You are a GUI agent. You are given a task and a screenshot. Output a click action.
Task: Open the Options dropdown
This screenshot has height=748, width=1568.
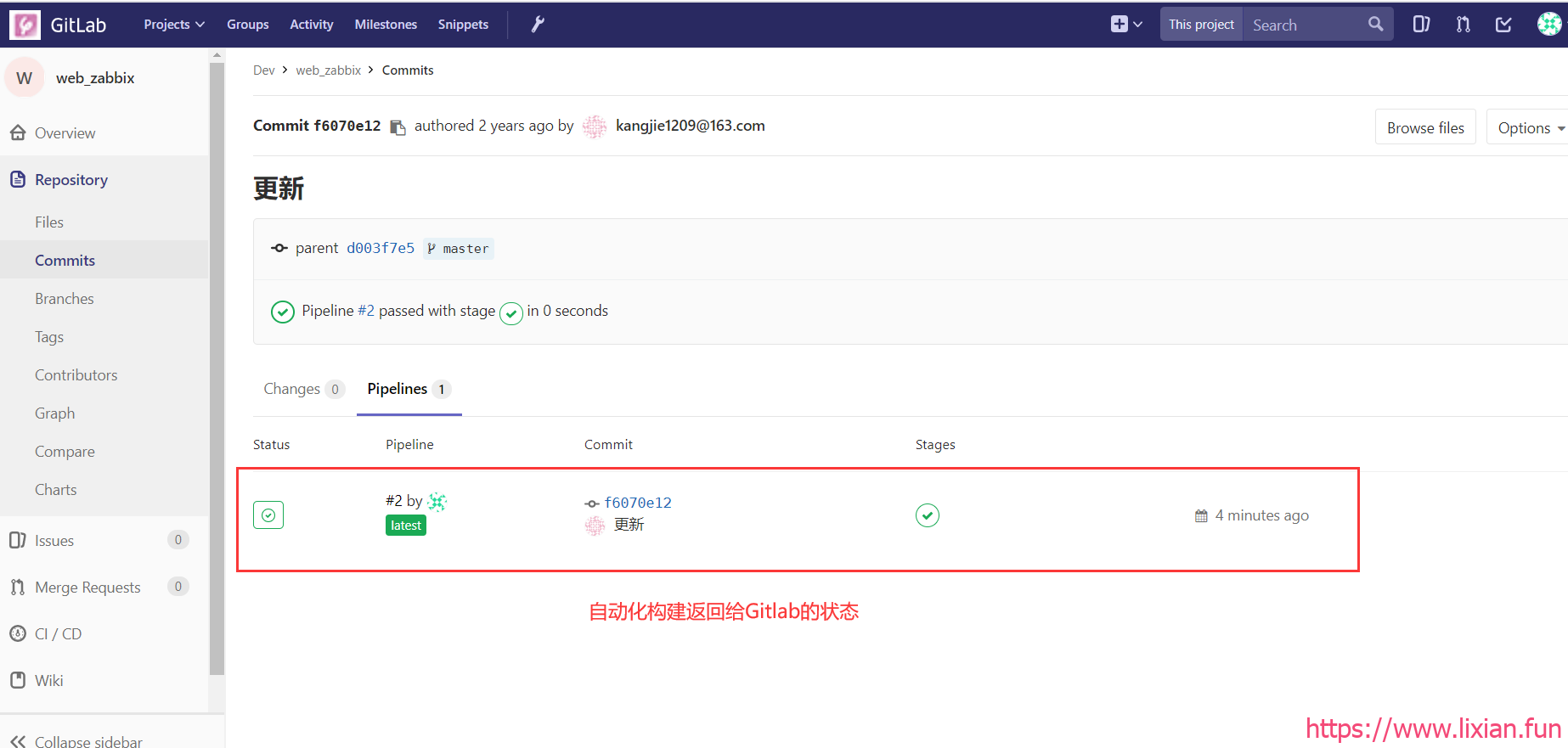point(1531,127)
